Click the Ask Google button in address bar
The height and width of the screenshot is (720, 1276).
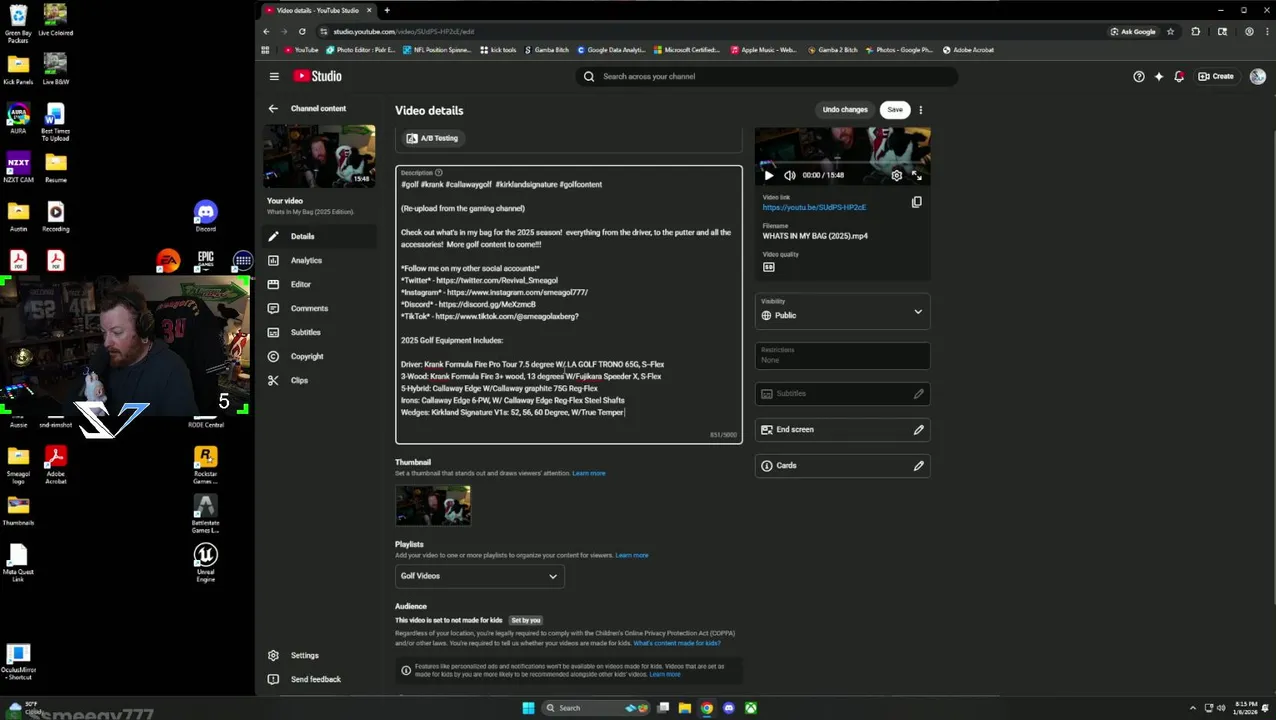(1132, 31)
